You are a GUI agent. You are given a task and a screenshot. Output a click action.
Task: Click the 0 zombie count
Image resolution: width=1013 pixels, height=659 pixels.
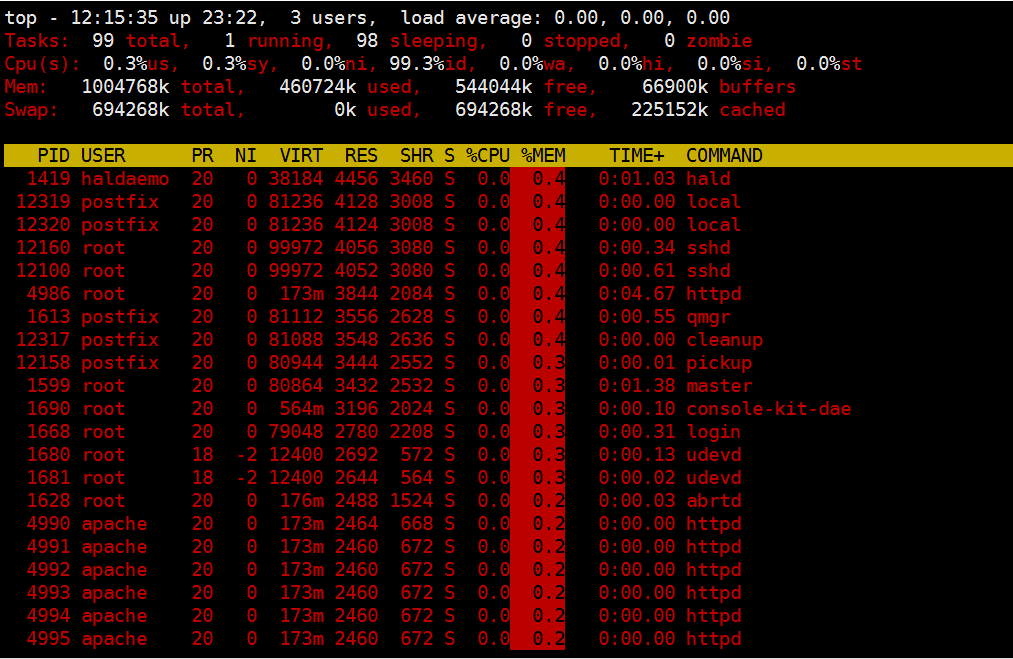(708, 41)
